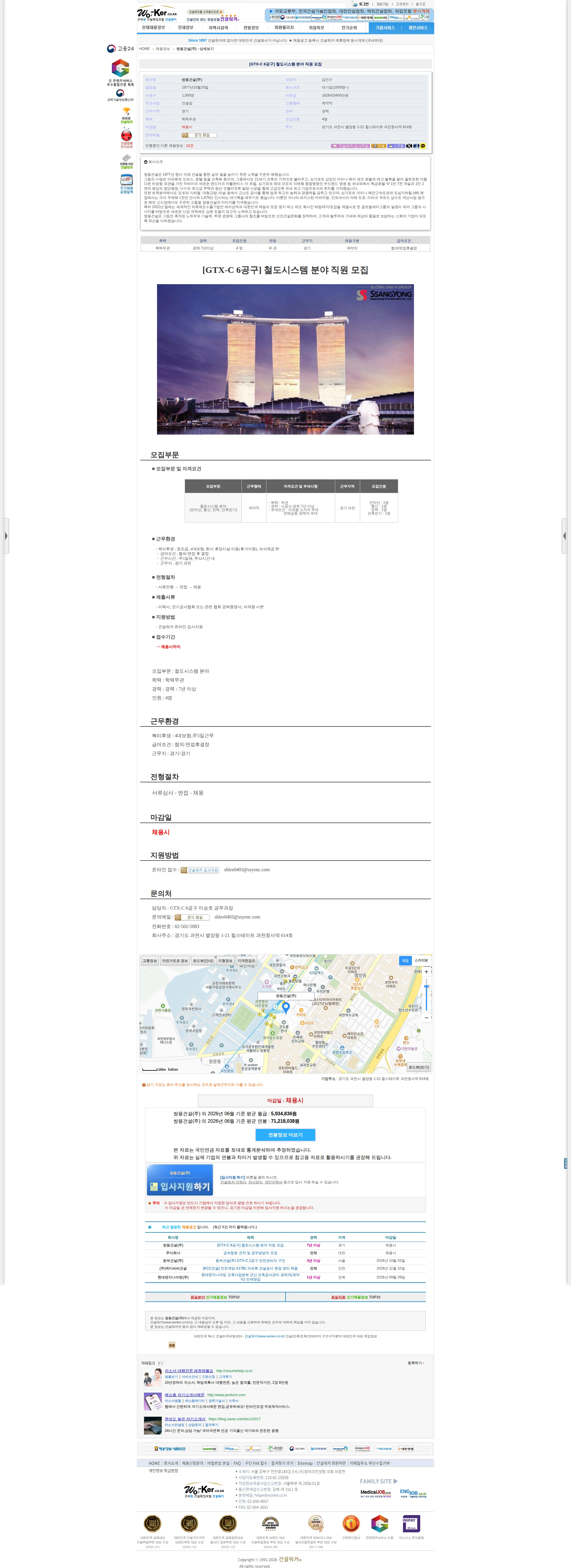Open the 회원플러자 menu
571x1568 pixels.
(284, 27)
